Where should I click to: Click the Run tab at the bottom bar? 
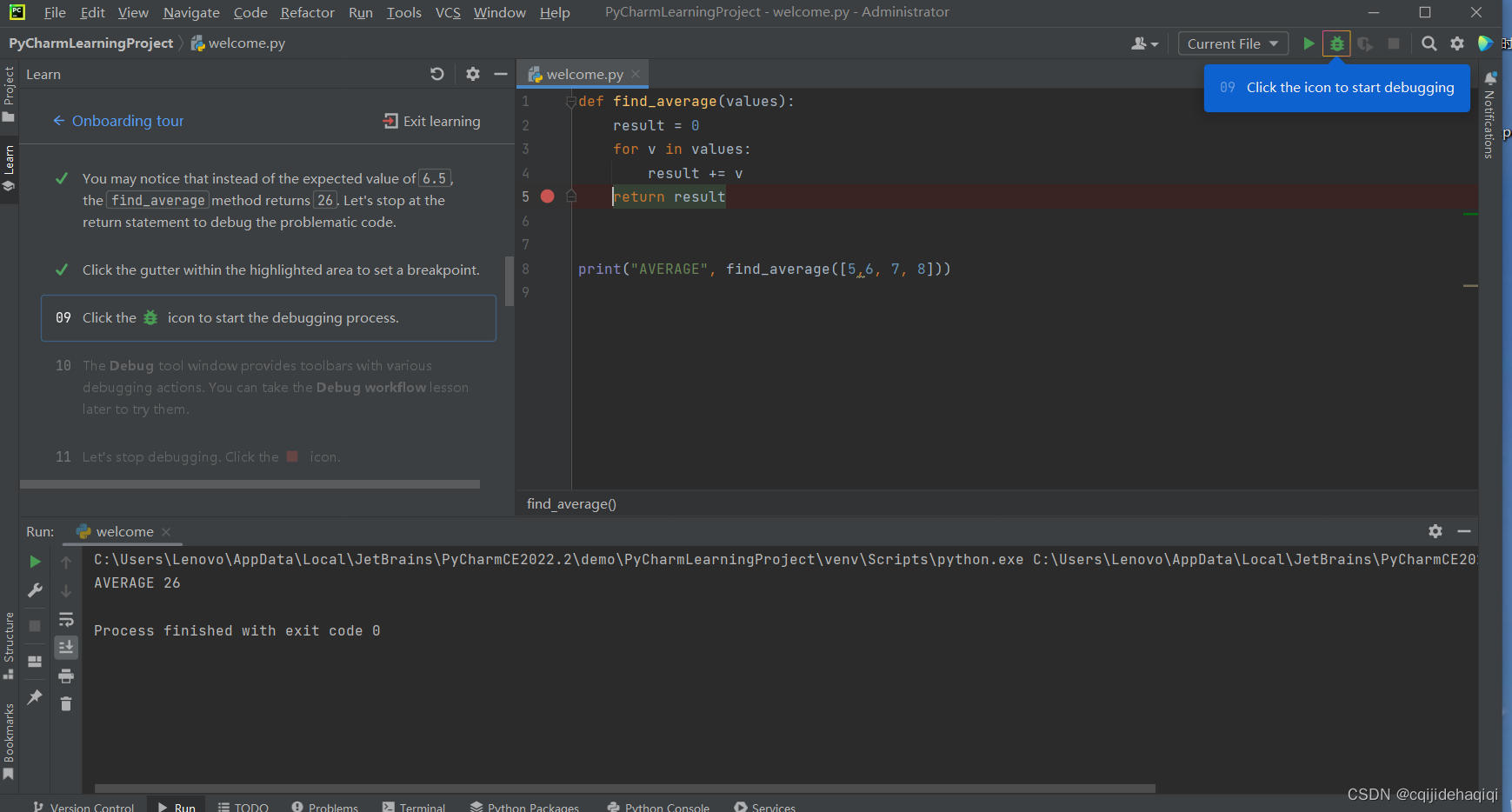point(177,807)
